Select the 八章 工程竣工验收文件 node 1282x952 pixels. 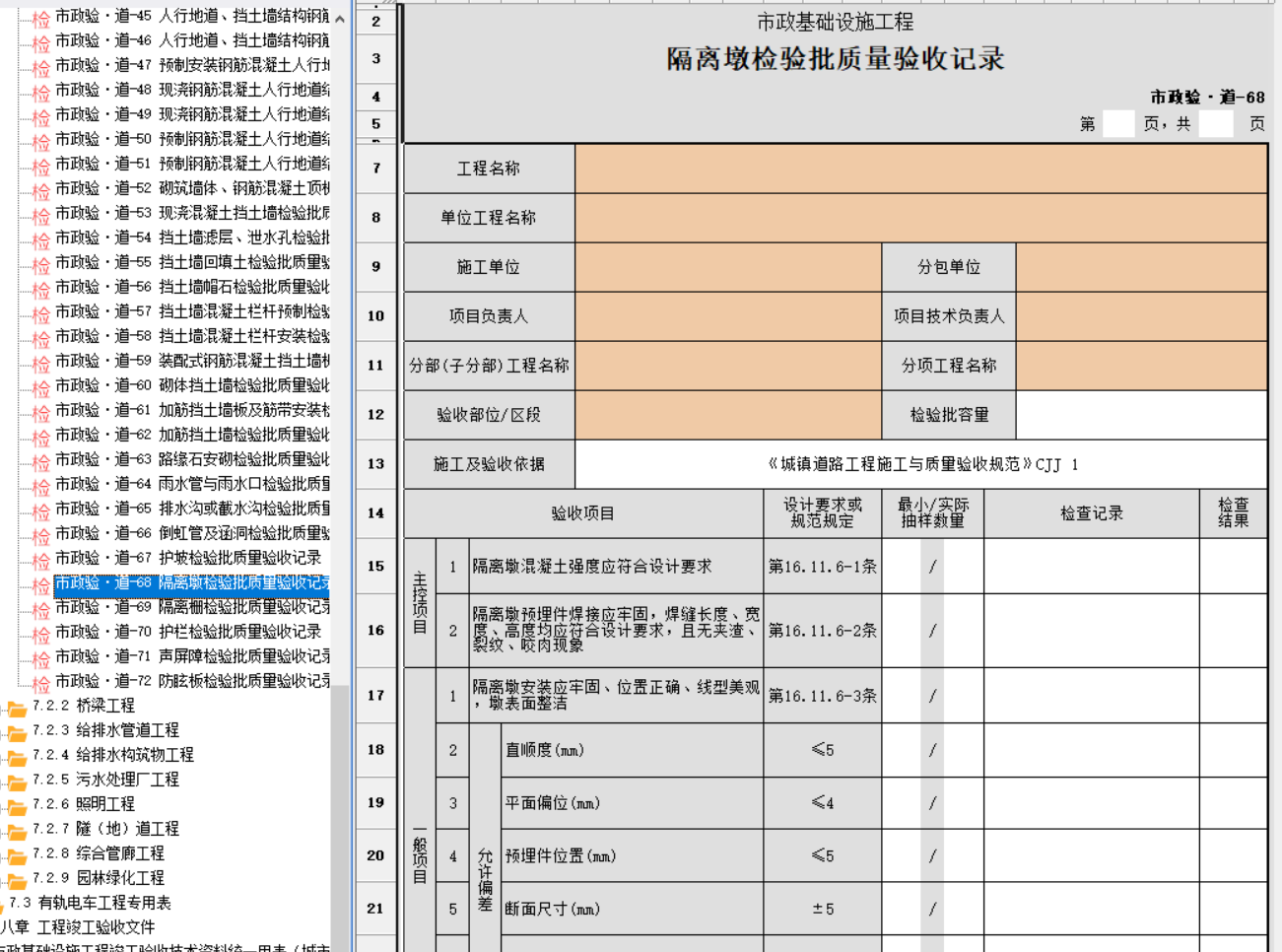(x=78, y=927)
